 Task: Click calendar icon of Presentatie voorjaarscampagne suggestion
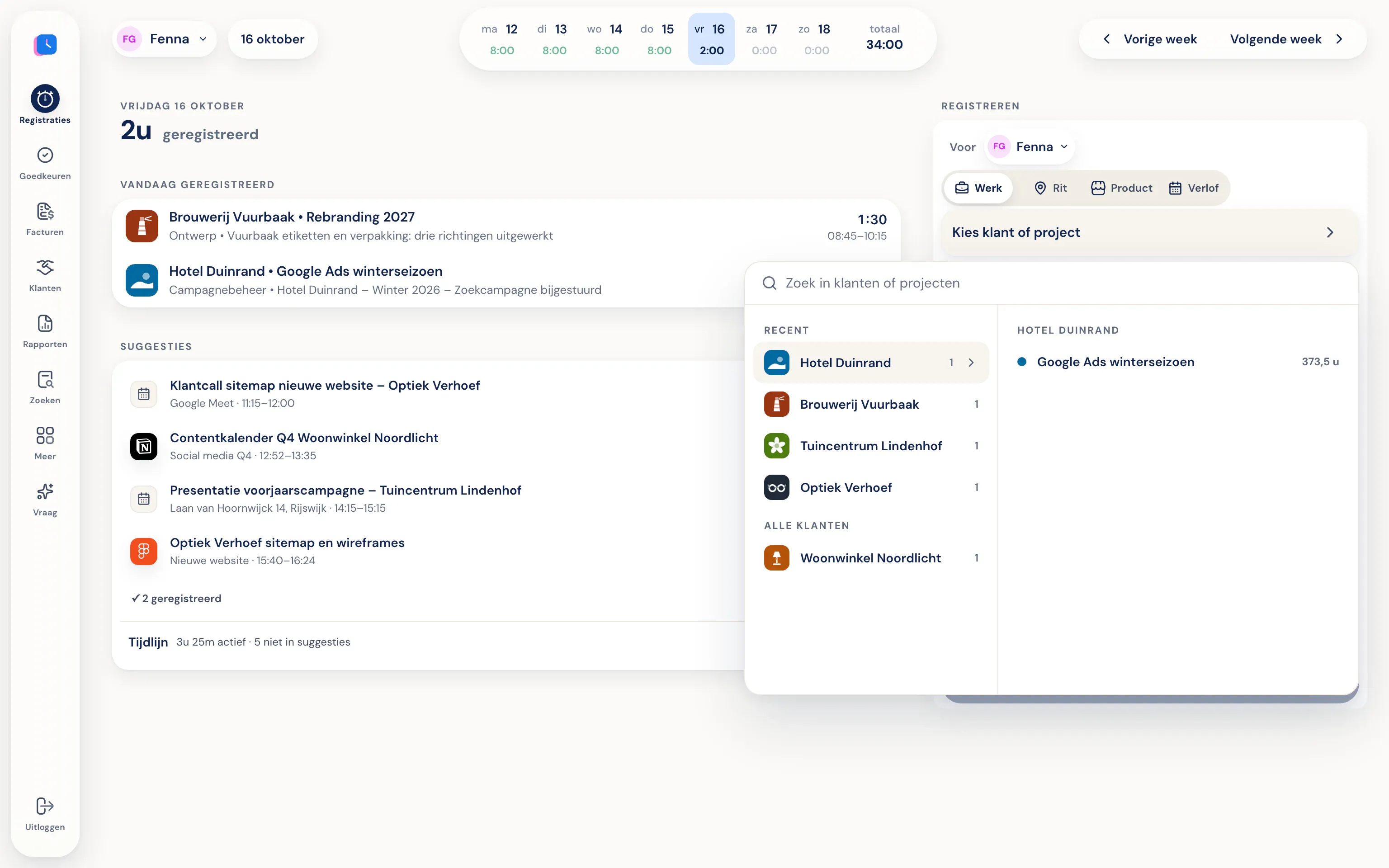pyautogui.click(x=143, y=499)
